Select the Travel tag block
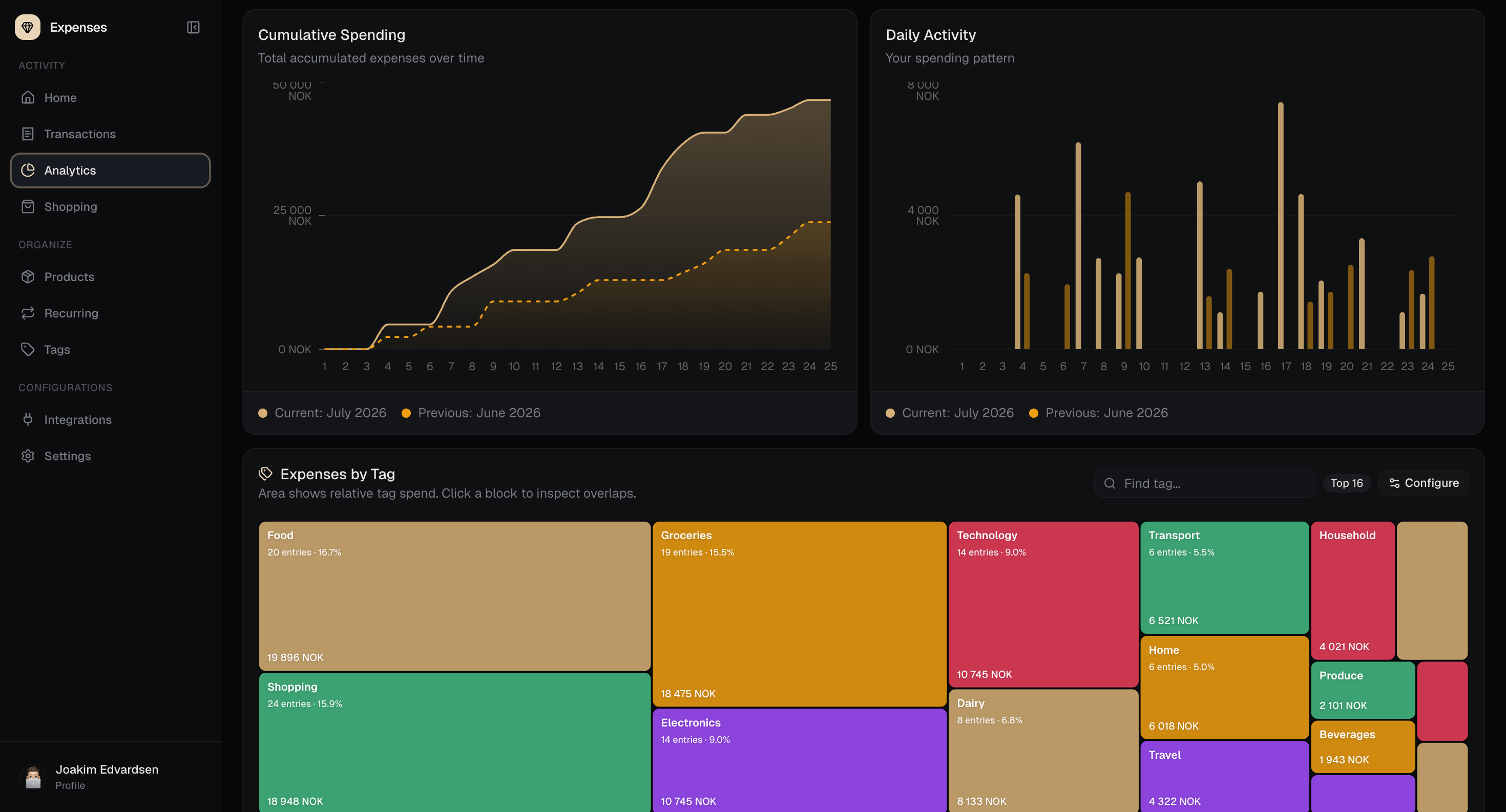 coord(1224,776)
